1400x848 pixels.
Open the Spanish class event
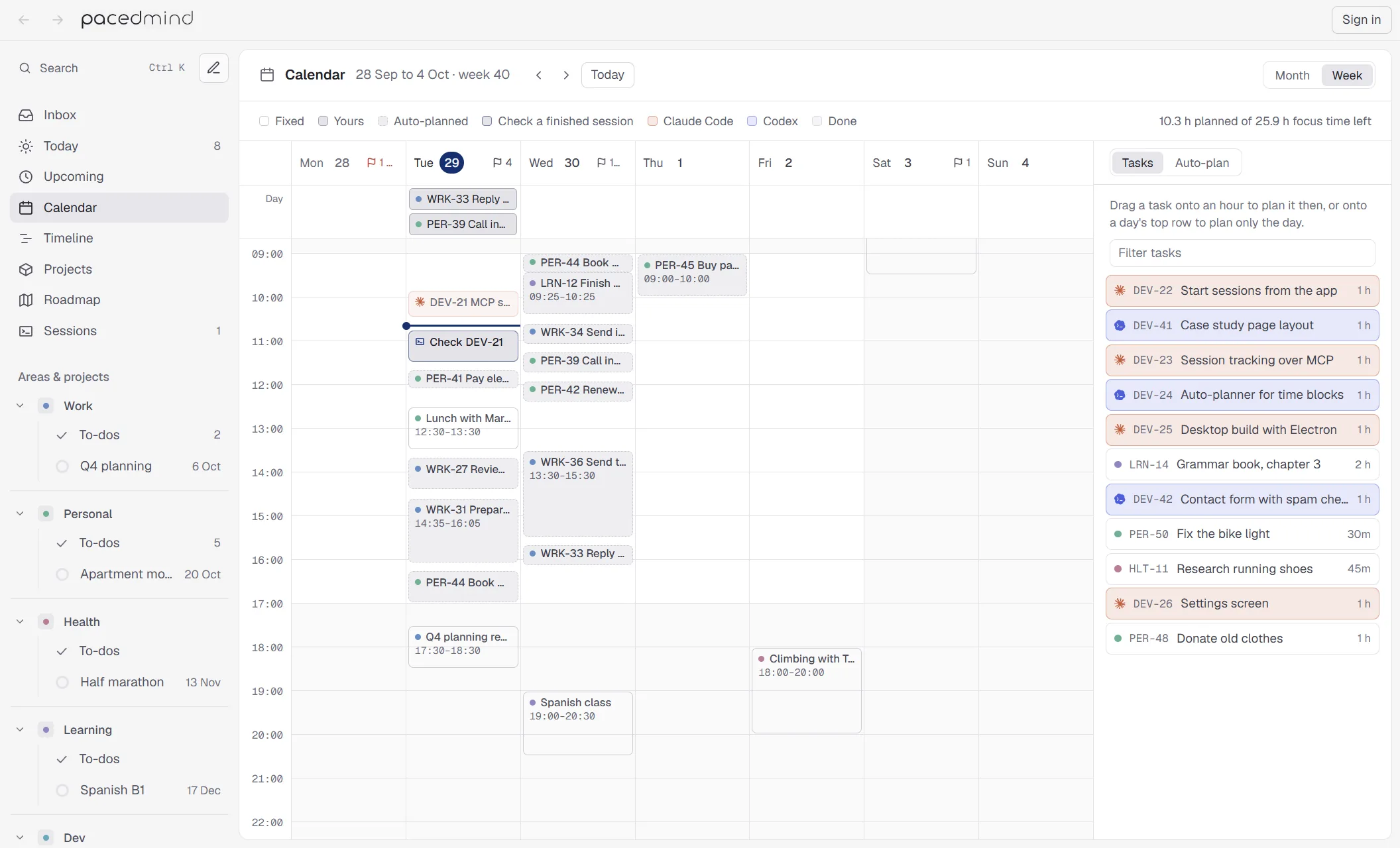click(x=577, y=723)
